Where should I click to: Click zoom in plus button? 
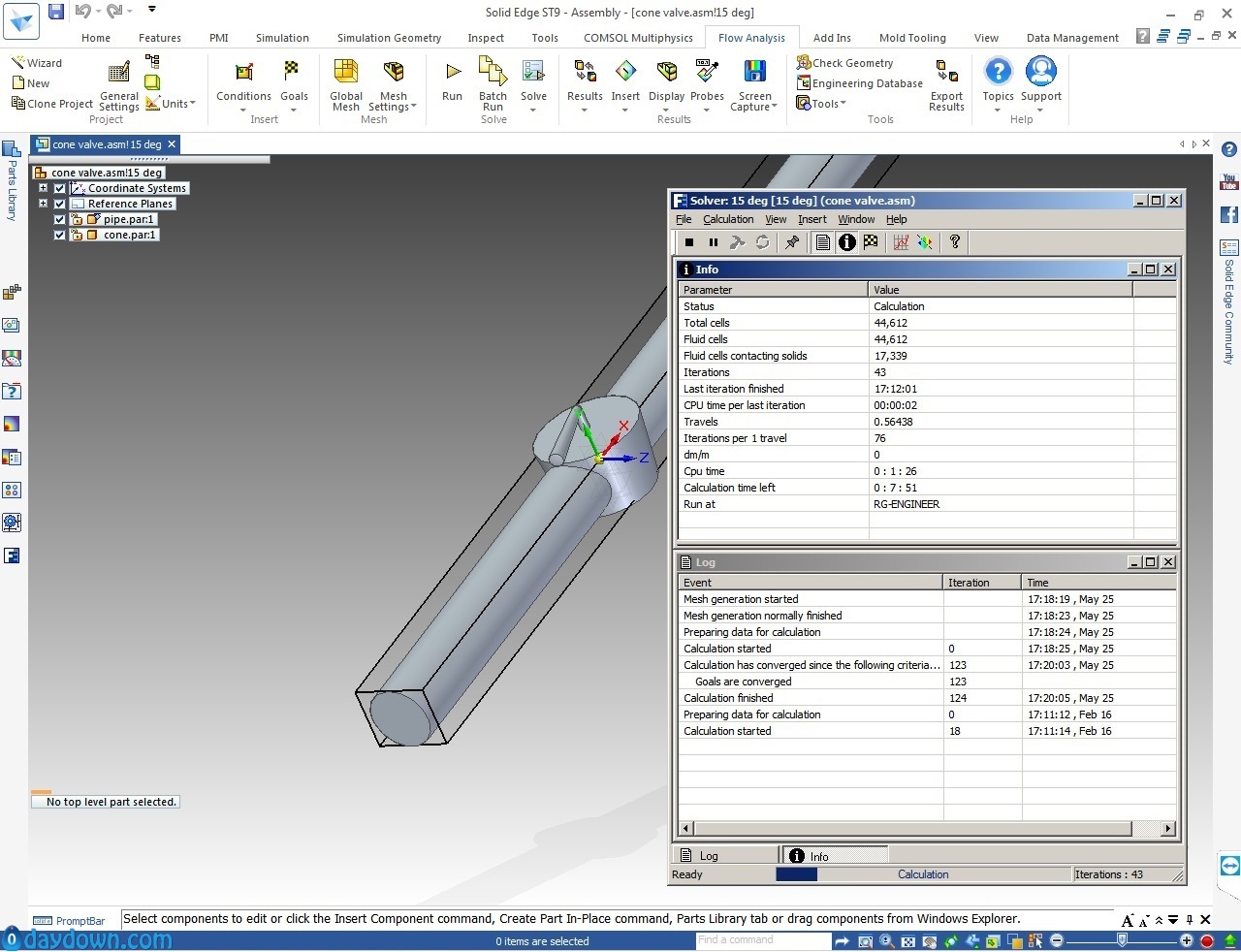(x=1186, y=941)
